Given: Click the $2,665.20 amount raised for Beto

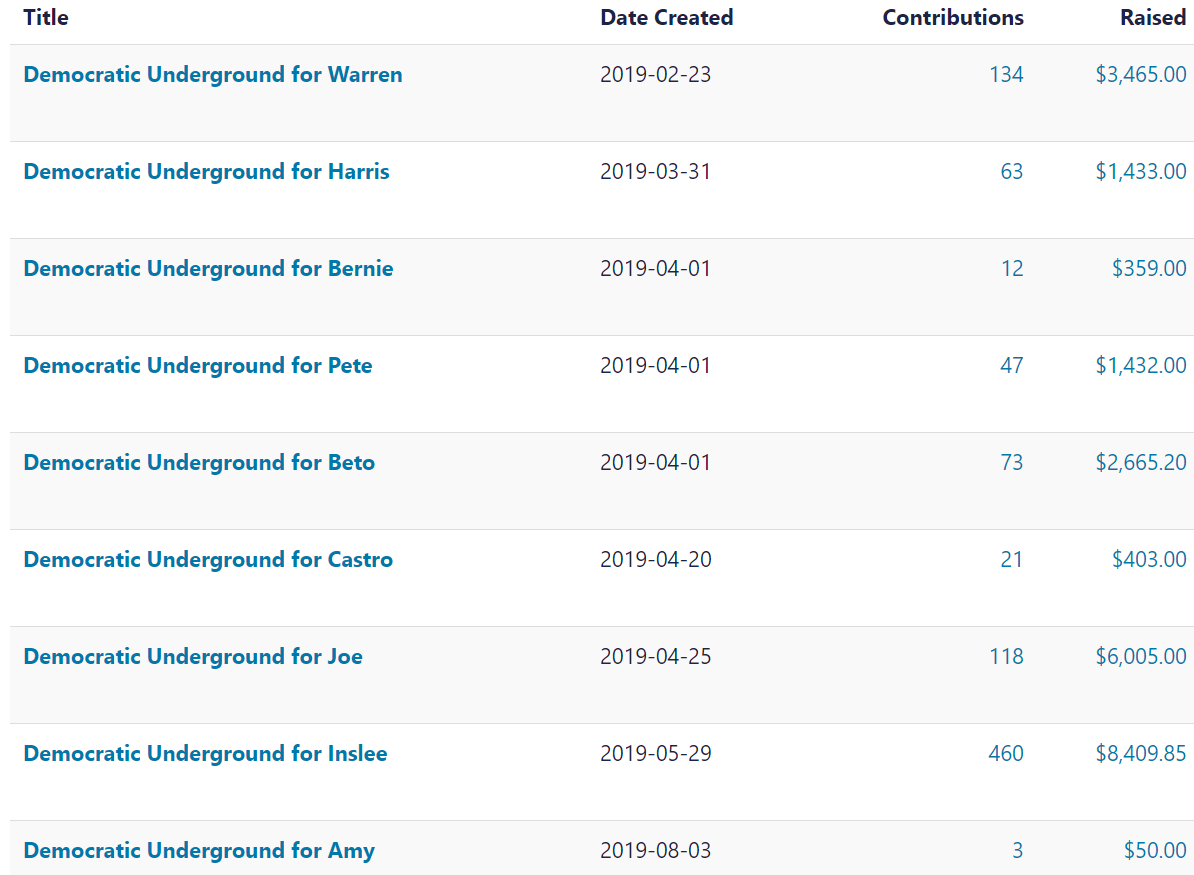Looking at the screenshot, I should 1140,463.
